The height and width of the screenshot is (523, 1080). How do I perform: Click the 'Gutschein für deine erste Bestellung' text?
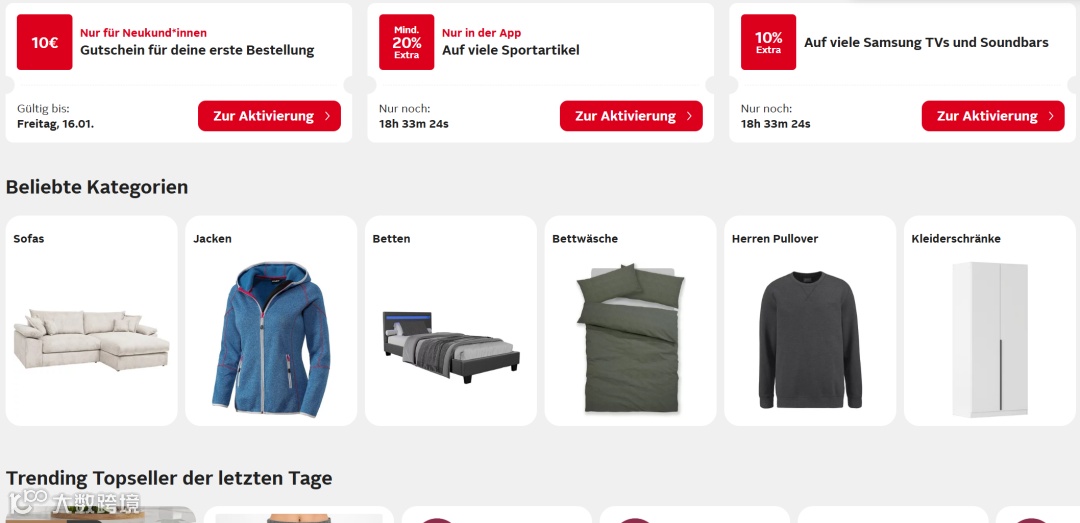coord(197,50)
